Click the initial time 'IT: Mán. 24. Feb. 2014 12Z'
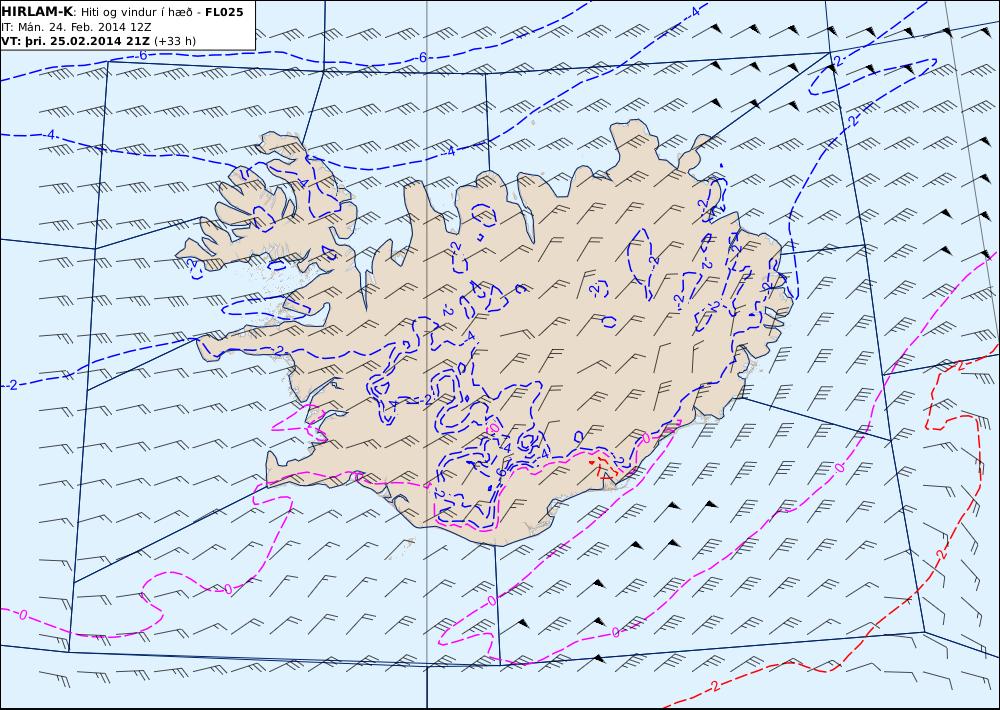 [76, 27]
